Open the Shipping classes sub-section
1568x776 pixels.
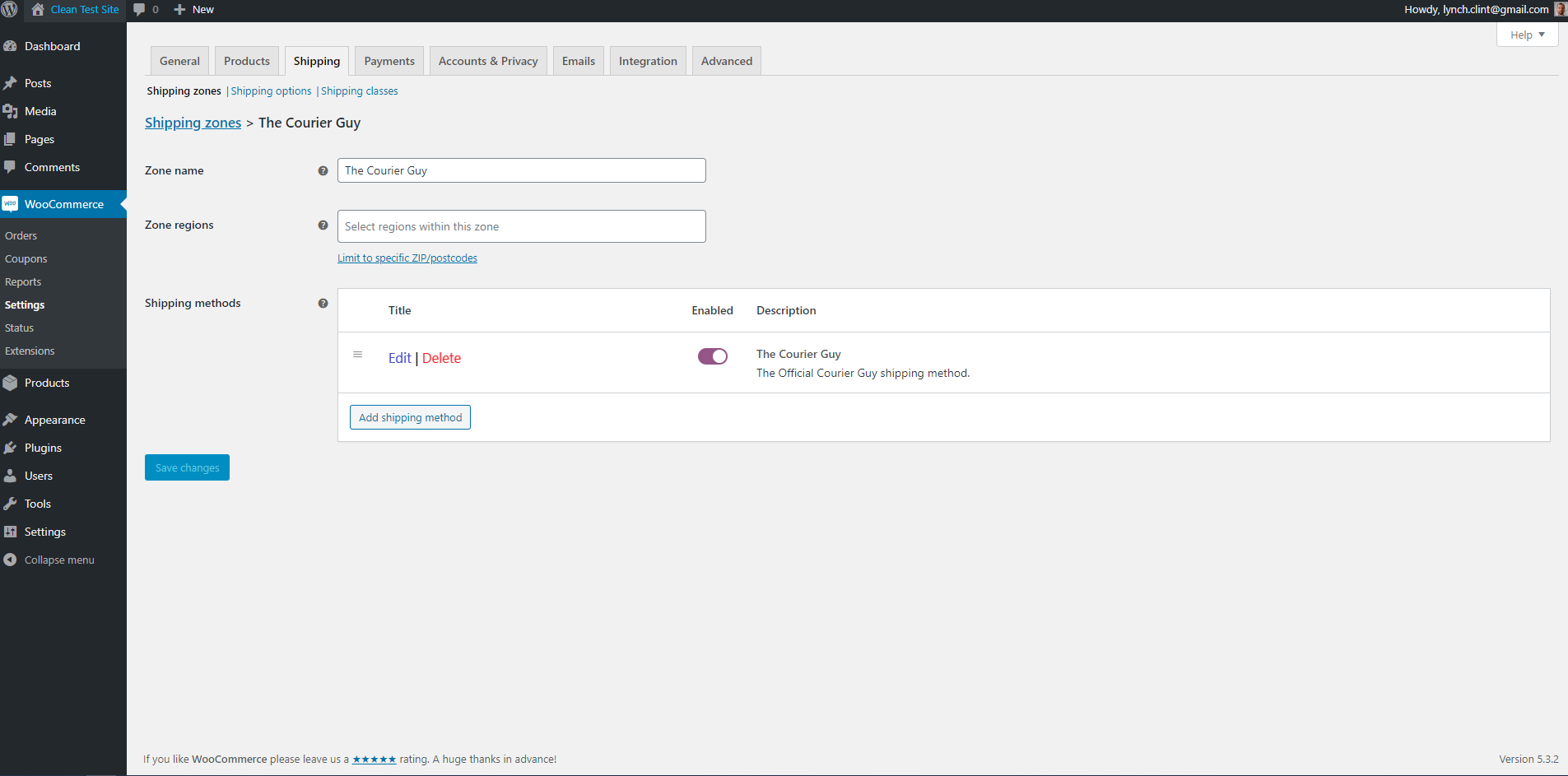(x=360, y=91)
